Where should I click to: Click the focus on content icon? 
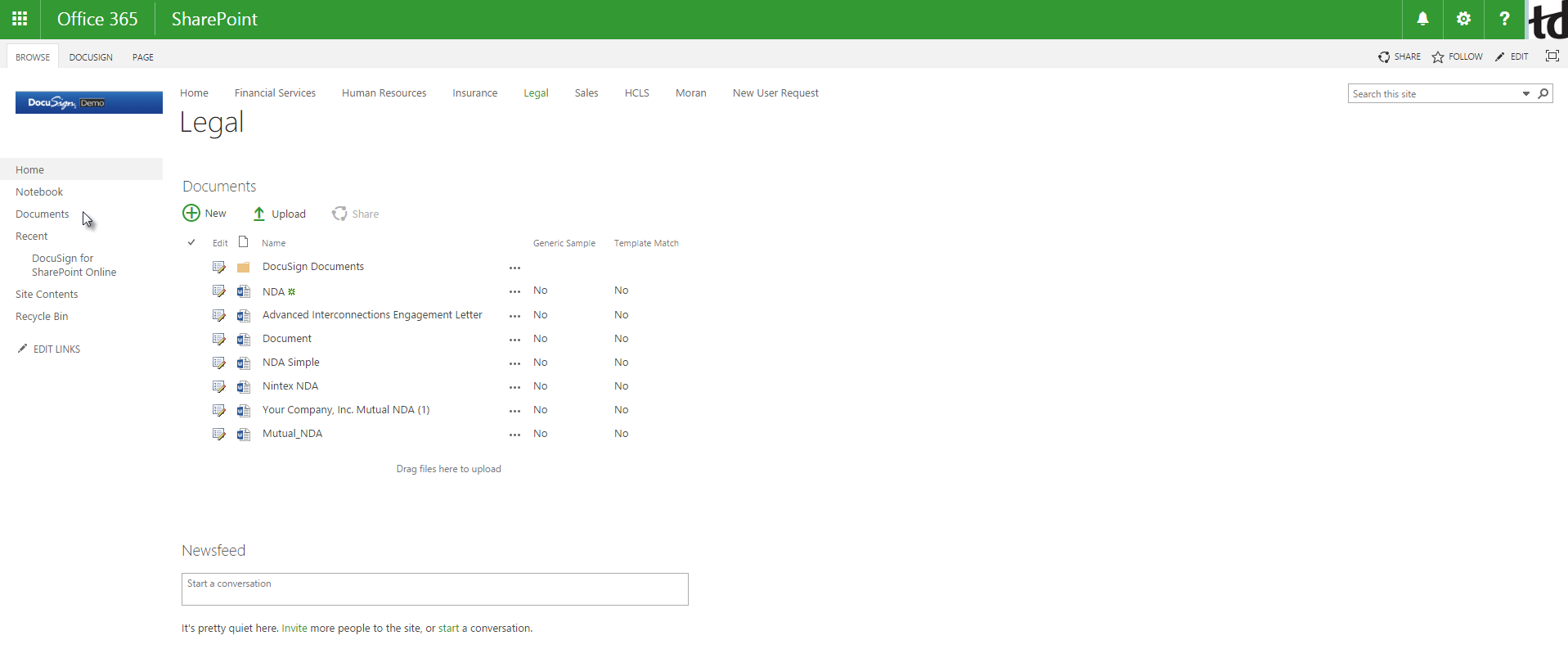point(1552,56)
